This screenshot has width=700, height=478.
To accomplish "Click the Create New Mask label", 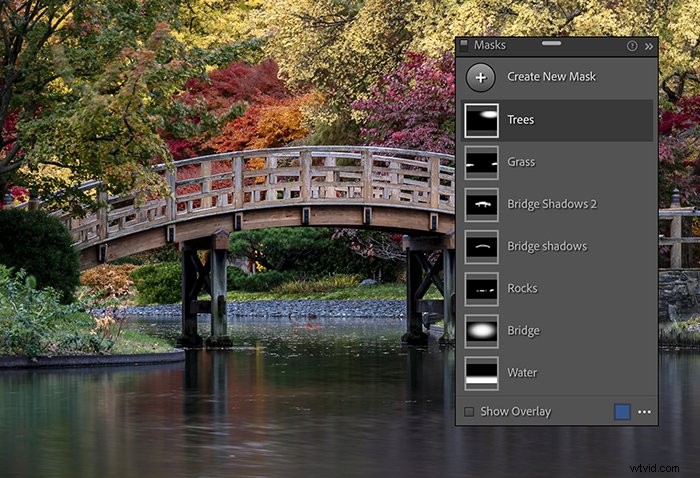I will pos(551,77).
